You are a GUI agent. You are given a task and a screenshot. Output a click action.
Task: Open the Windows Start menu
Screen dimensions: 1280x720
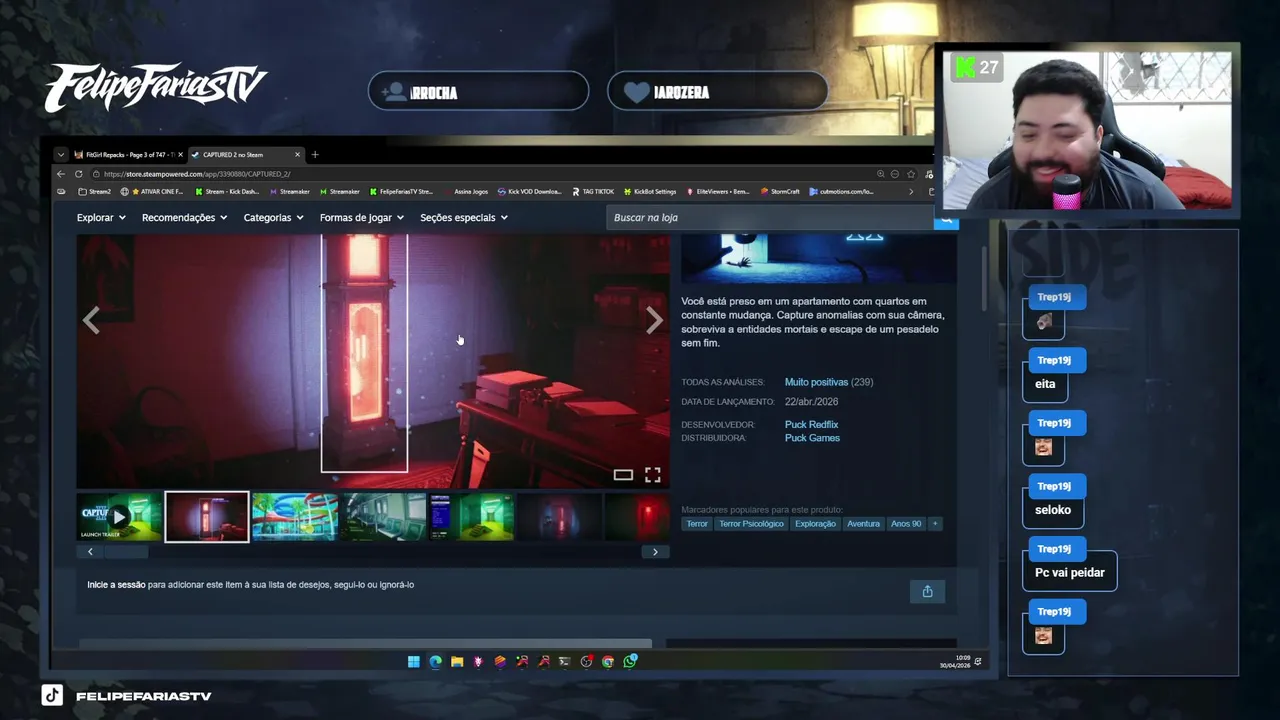coord(413,661)
